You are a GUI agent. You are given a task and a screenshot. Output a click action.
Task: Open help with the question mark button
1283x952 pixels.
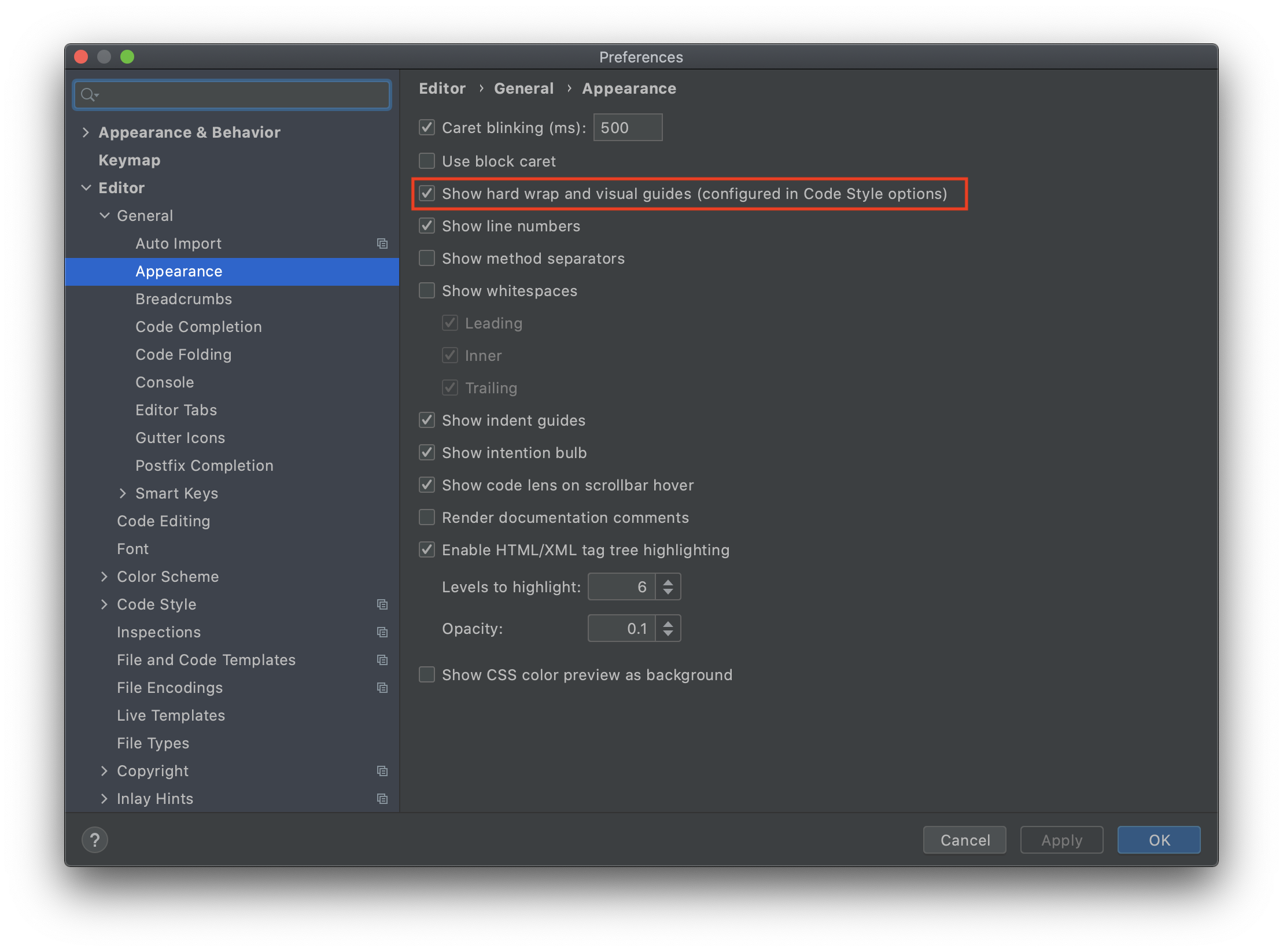(95, 840)
